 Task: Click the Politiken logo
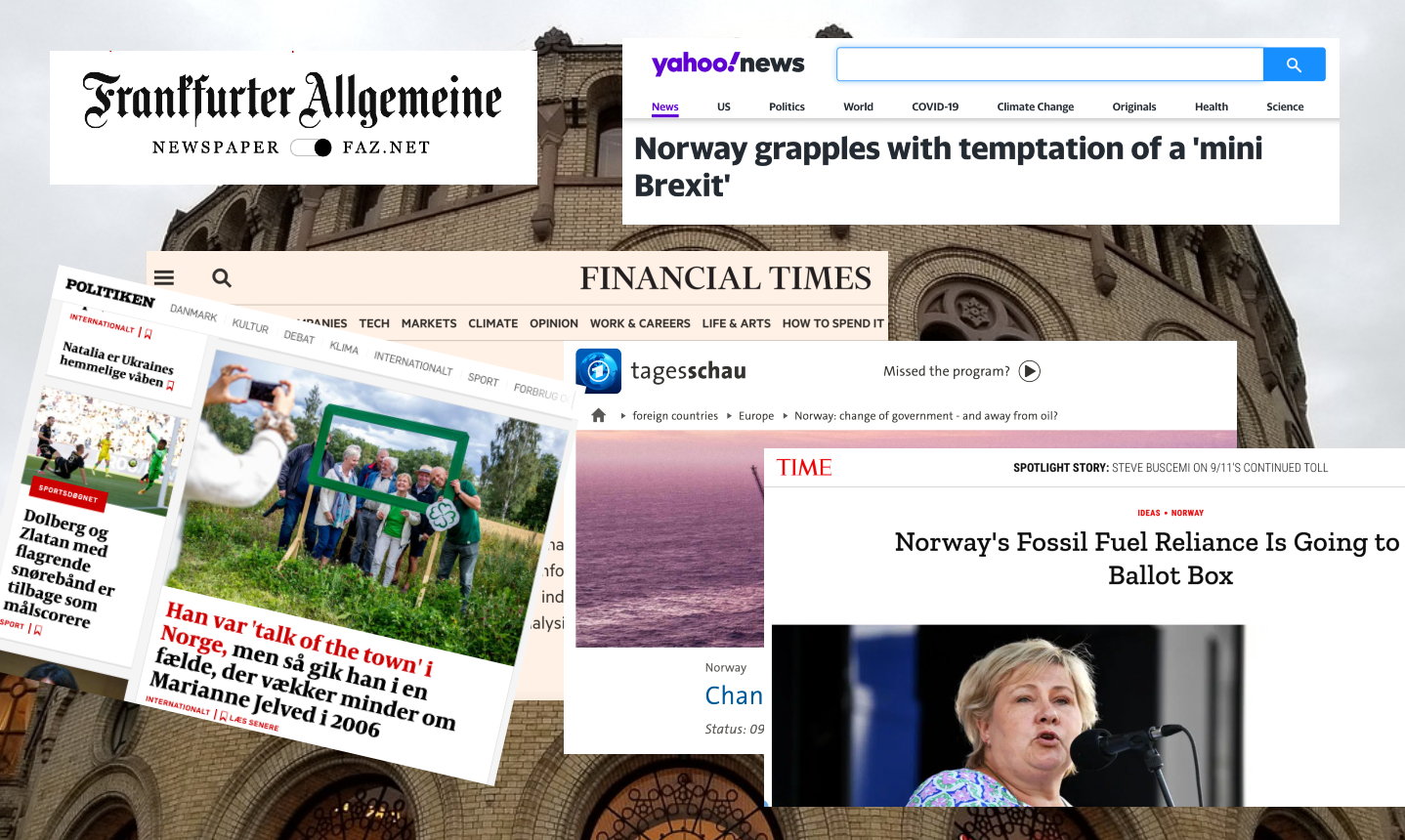click(109, 292)
